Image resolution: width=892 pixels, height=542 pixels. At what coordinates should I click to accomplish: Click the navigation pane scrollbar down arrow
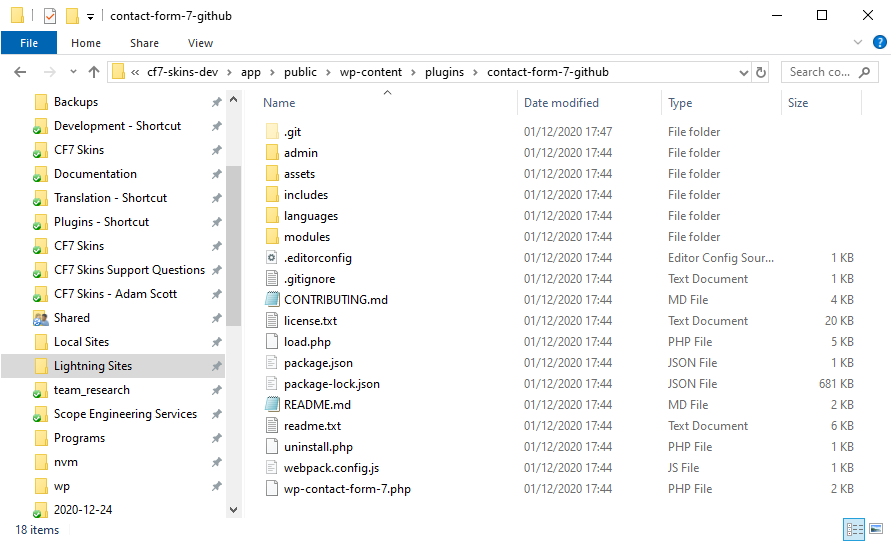pos(234,509)
